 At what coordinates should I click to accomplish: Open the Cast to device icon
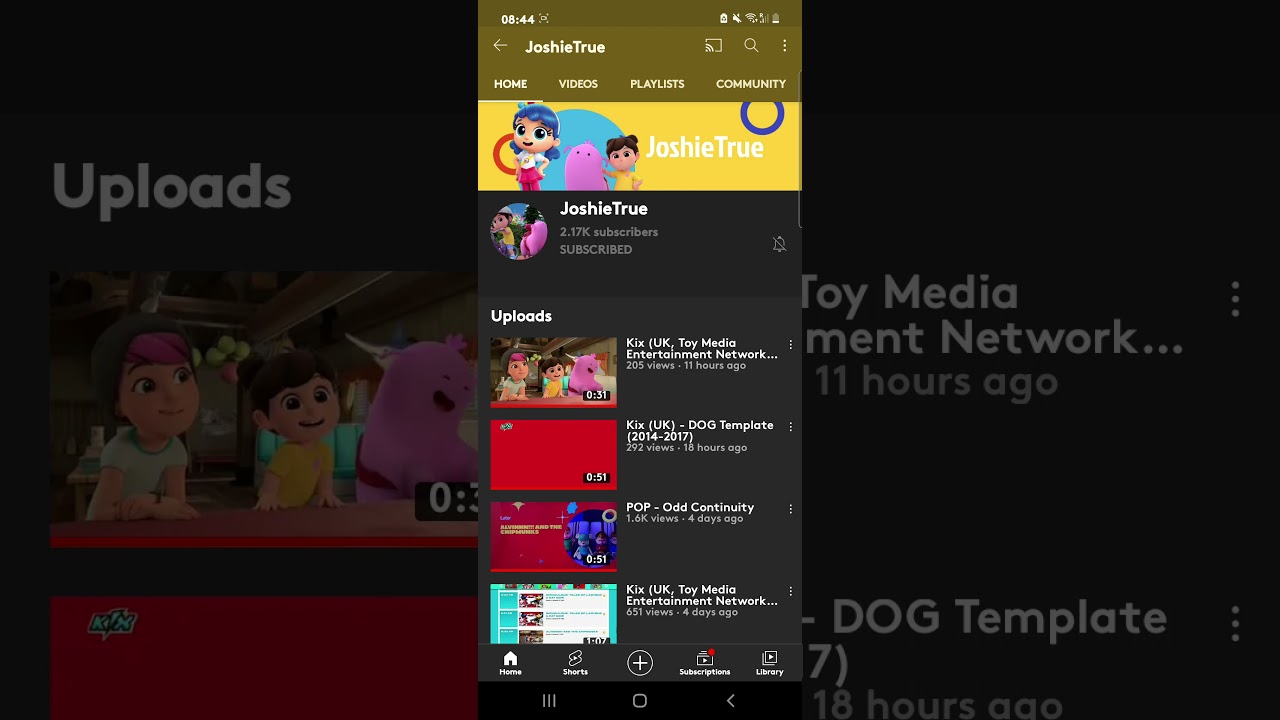[x=713, y=46]
